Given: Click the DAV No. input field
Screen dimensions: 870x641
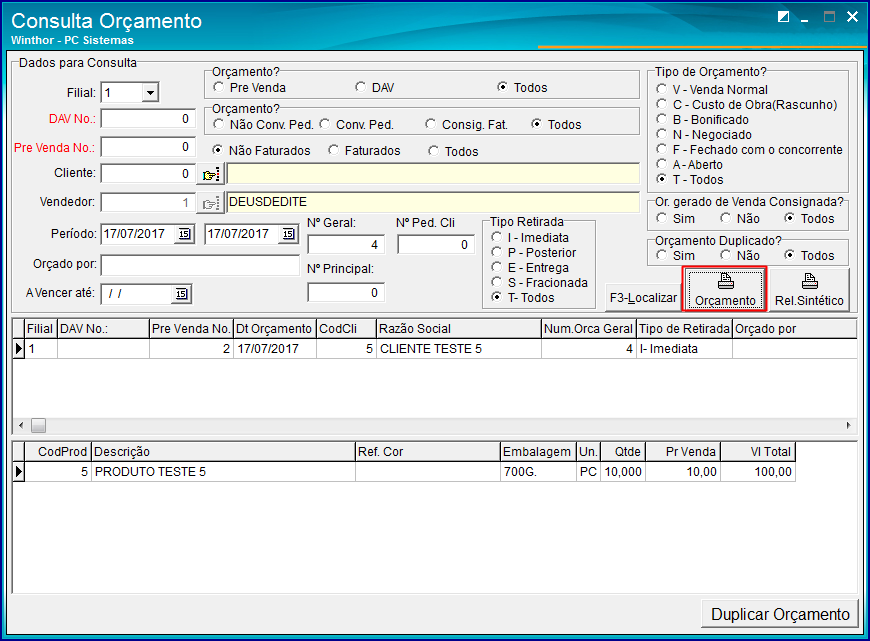Looking at the screenshot, I should point(148,119).
